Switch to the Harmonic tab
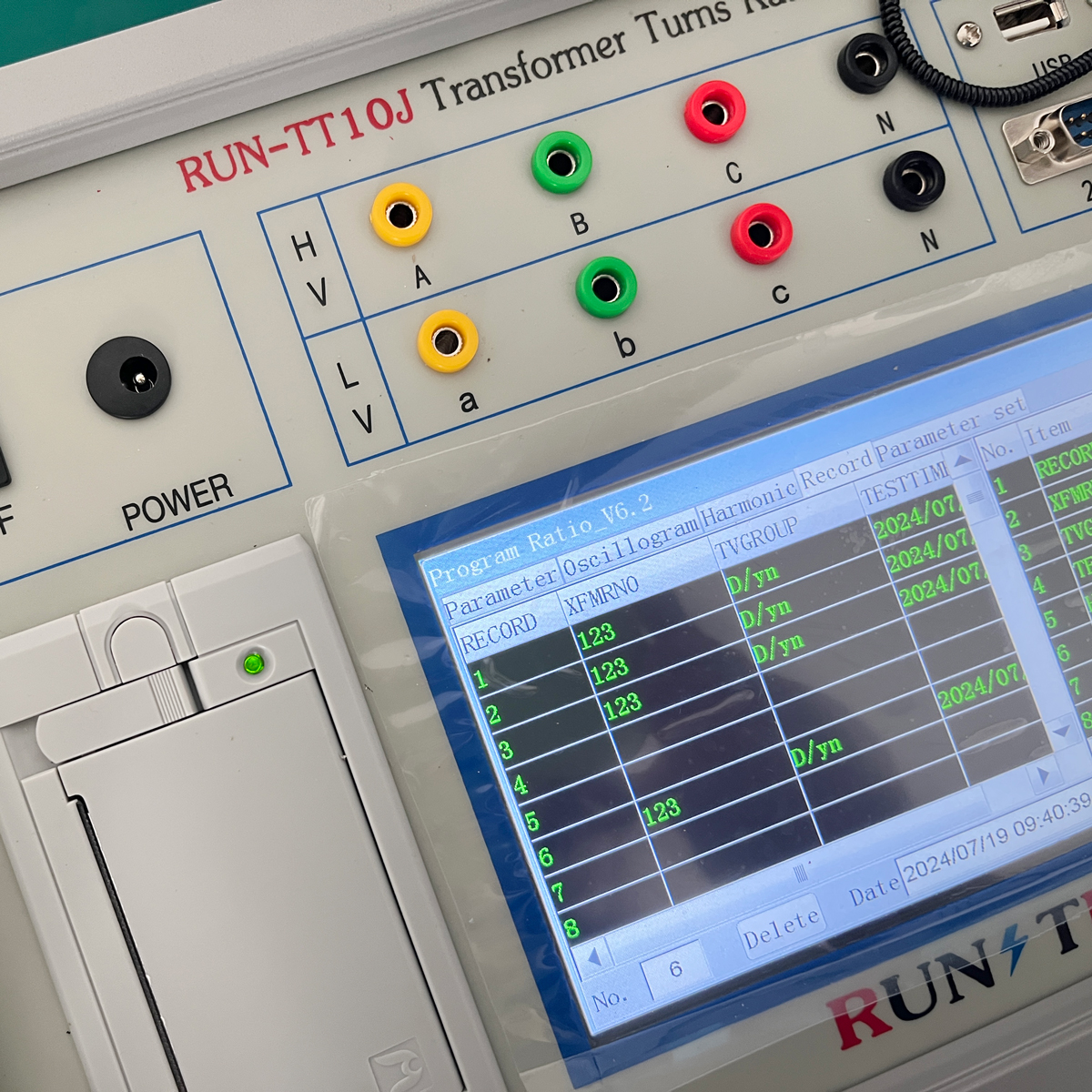 [x=748, y=499]
